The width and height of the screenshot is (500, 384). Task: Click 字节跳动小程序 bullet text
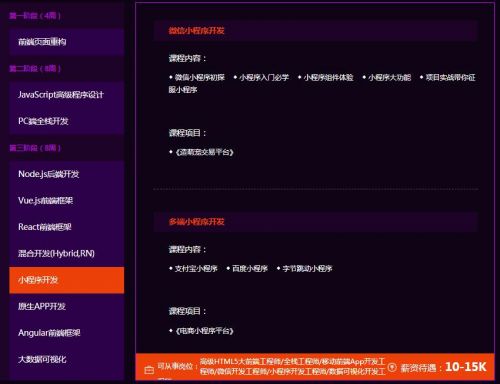point(307,269)
